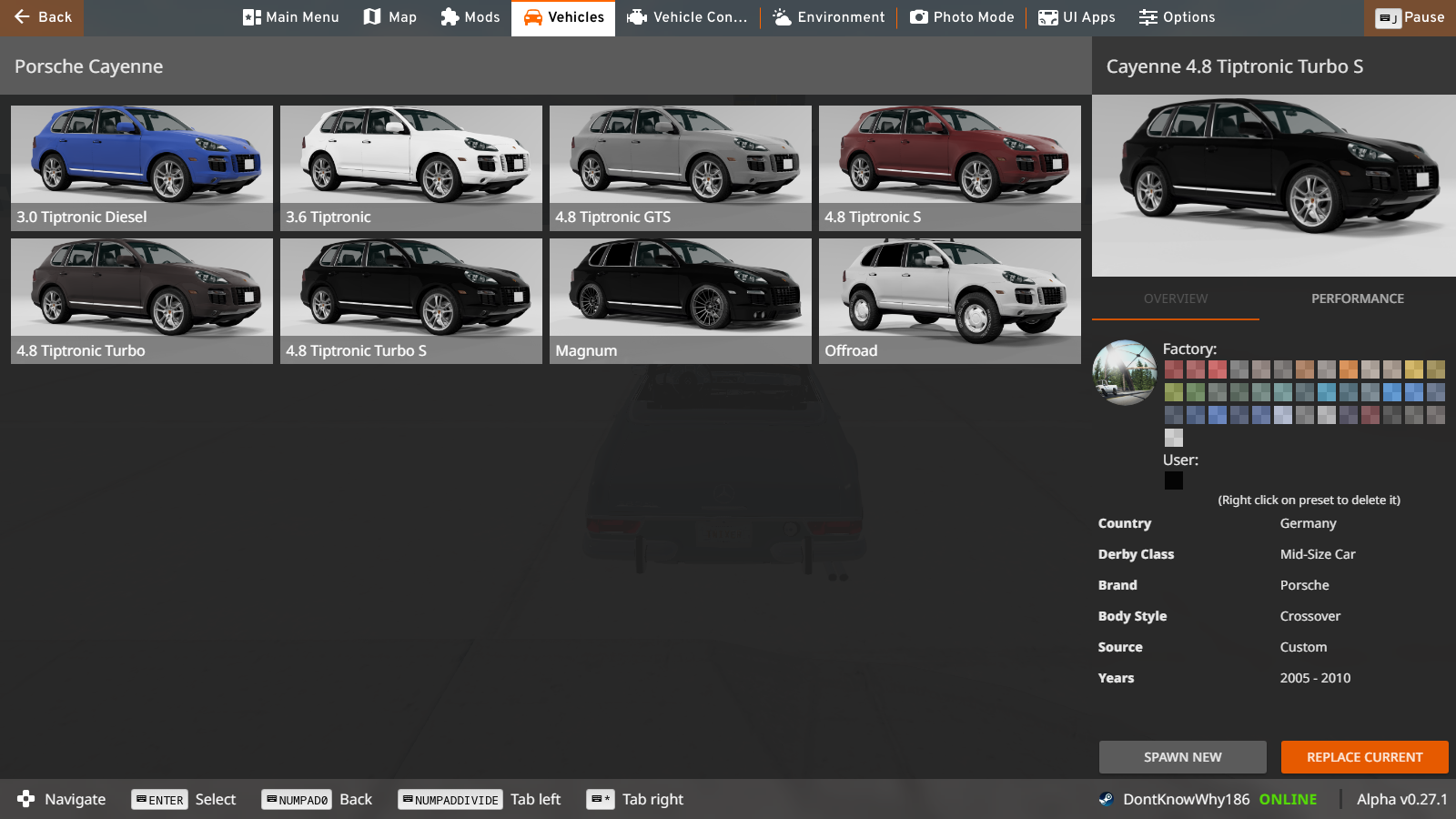Click the Porsche Cayenne heading
Screen dimensions: 1456x819
89,66
